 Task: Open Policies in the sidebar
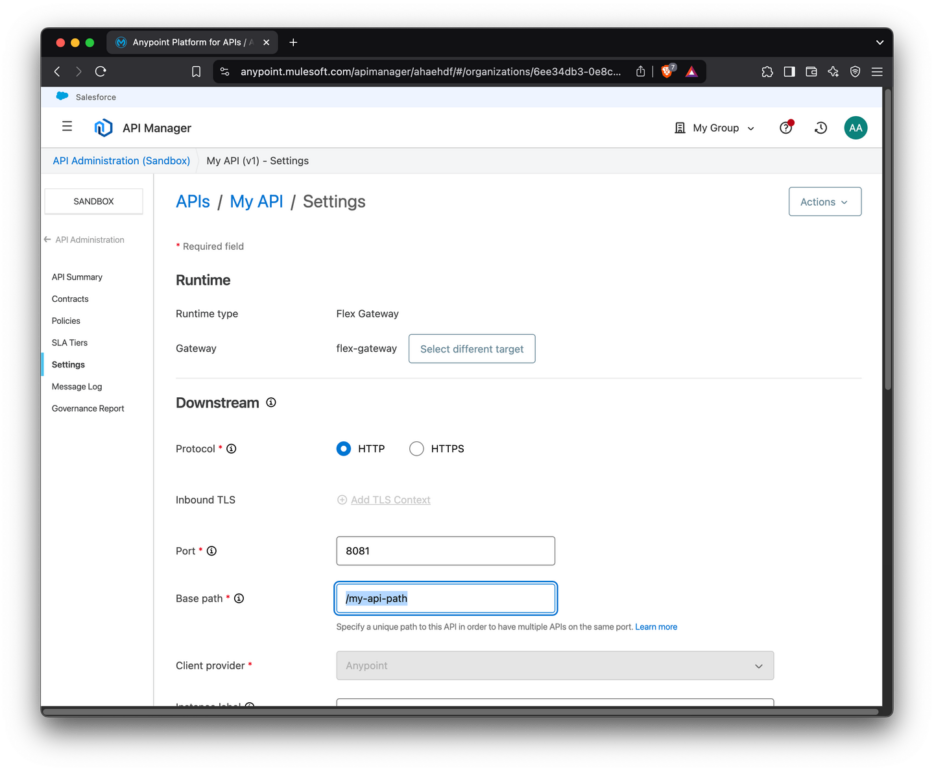(66, 321)
